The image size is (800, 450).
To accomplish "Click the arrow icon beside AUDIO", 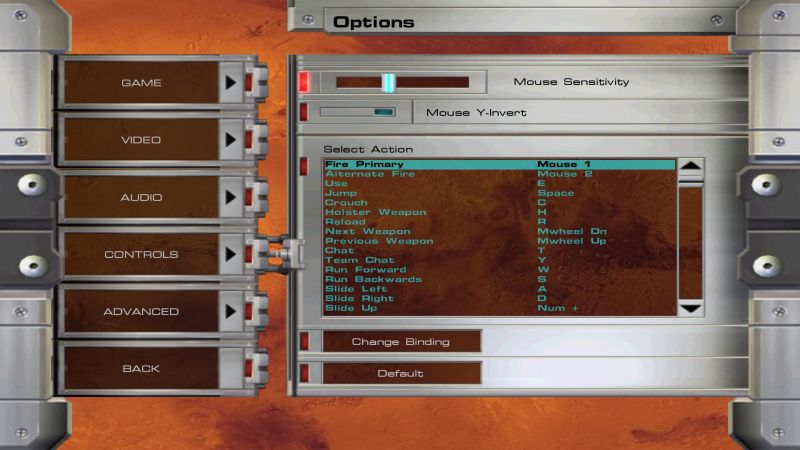I will (x=231, y=197).
